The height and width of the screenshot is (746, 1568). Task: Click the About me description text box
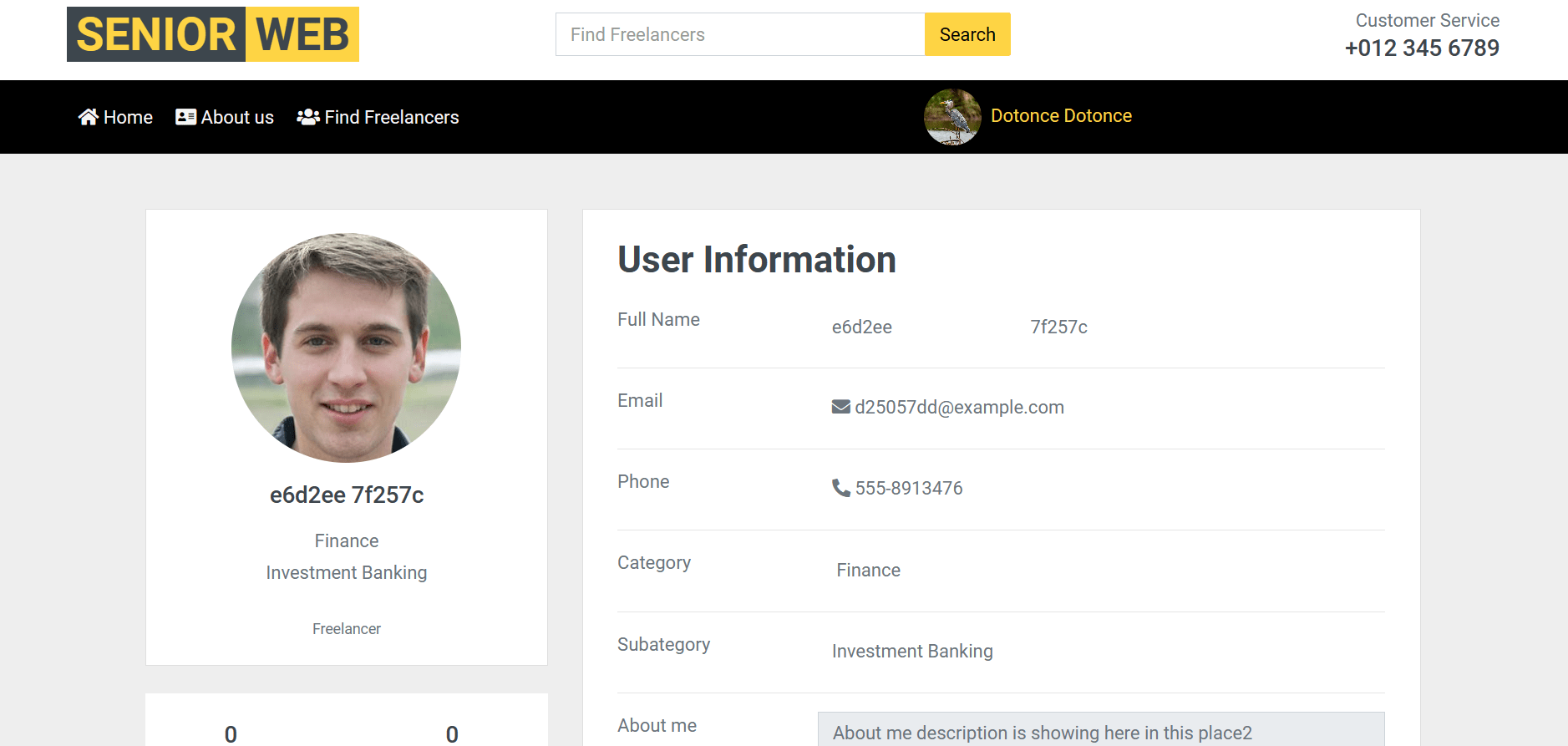click(x=1100, y=731)
